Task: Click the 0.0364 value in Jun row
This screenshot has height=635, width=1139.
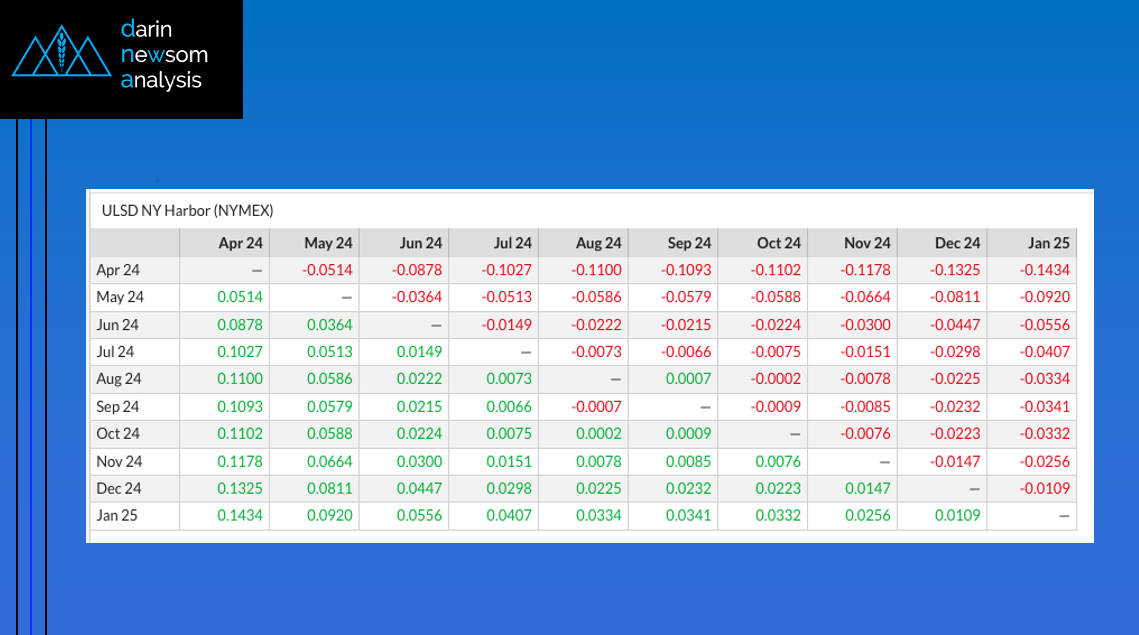Action: click(x=330, y=325)
